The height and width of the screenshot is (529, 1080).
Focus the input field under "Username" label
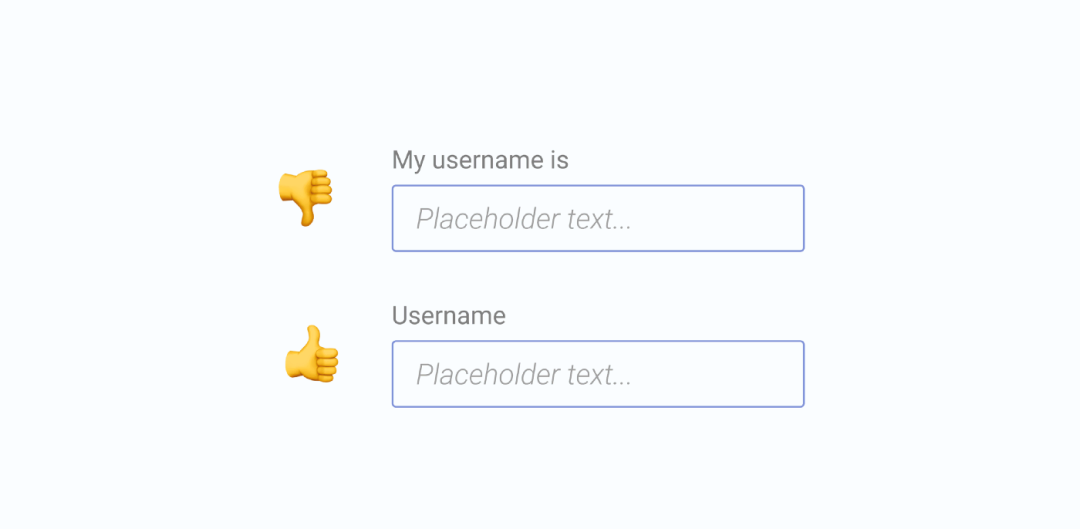[x=598, y=374]
